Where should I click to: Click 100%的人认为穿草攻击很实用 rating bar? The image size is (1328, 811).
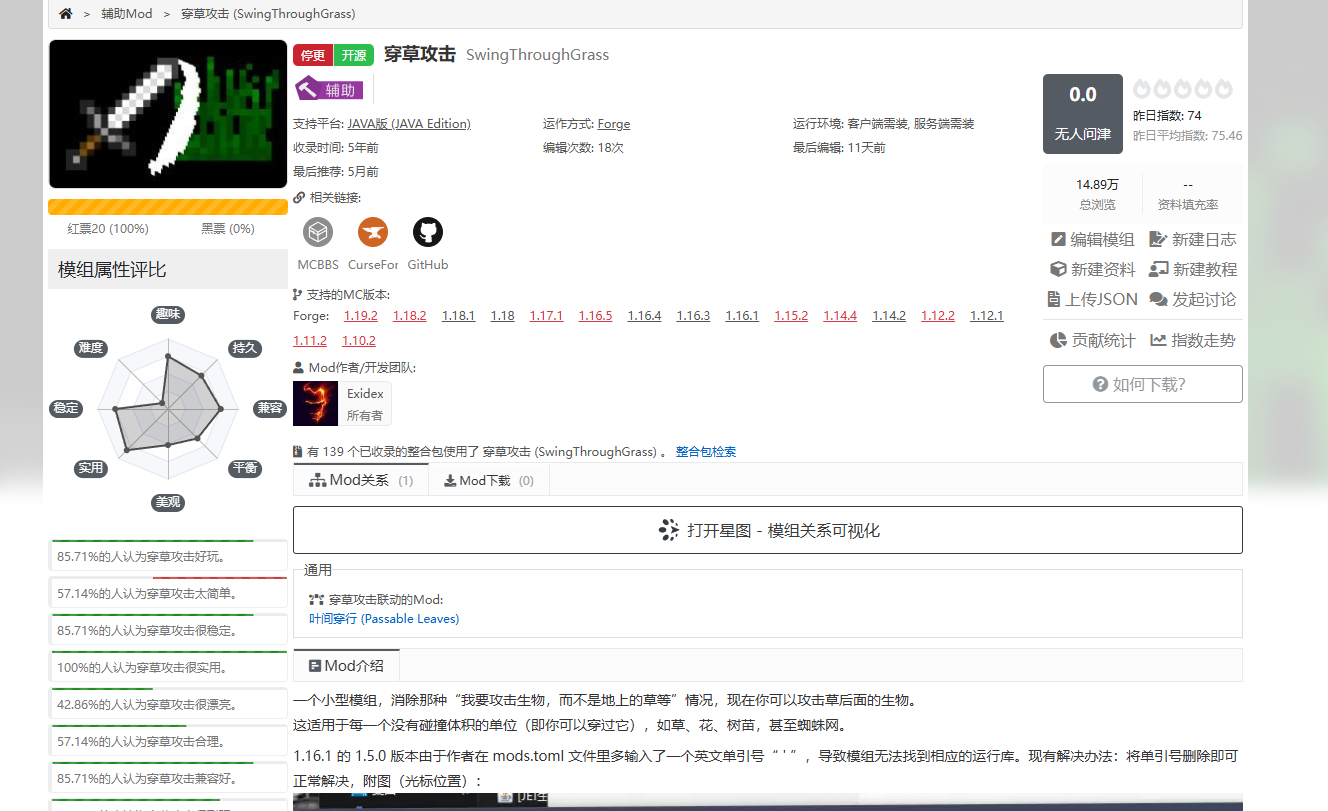[168, 668]
